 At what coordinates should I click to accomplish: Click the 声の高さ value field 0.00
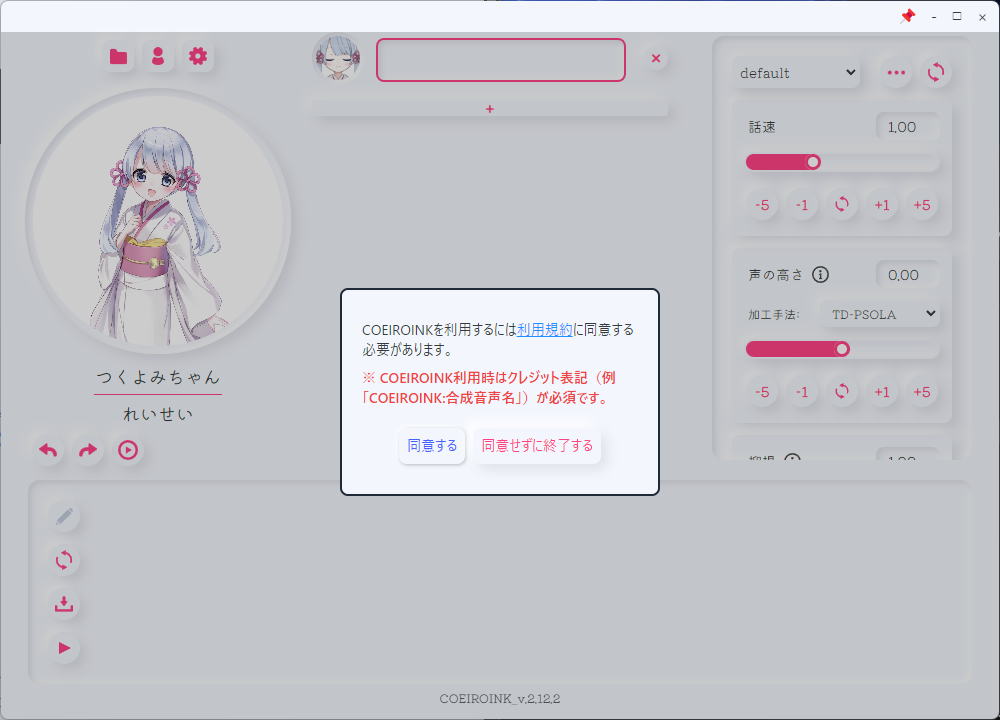[x=906, y=275]
